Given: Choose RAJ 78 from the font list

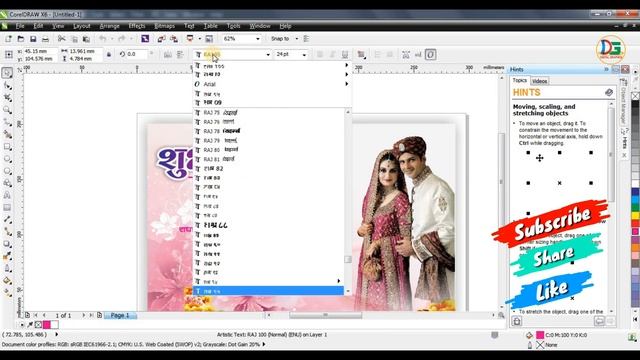Looking at the screenshot, I should (269, 131).
